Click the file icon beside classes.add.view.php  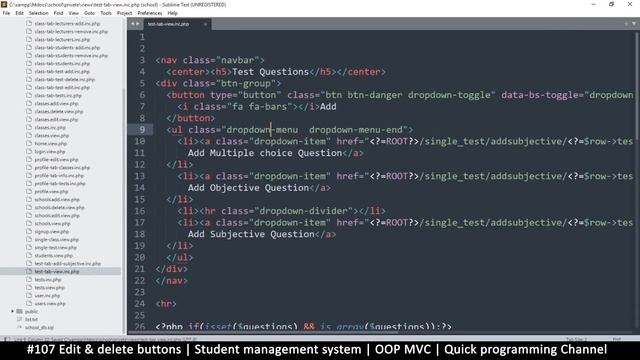click(x=29, y=104)
